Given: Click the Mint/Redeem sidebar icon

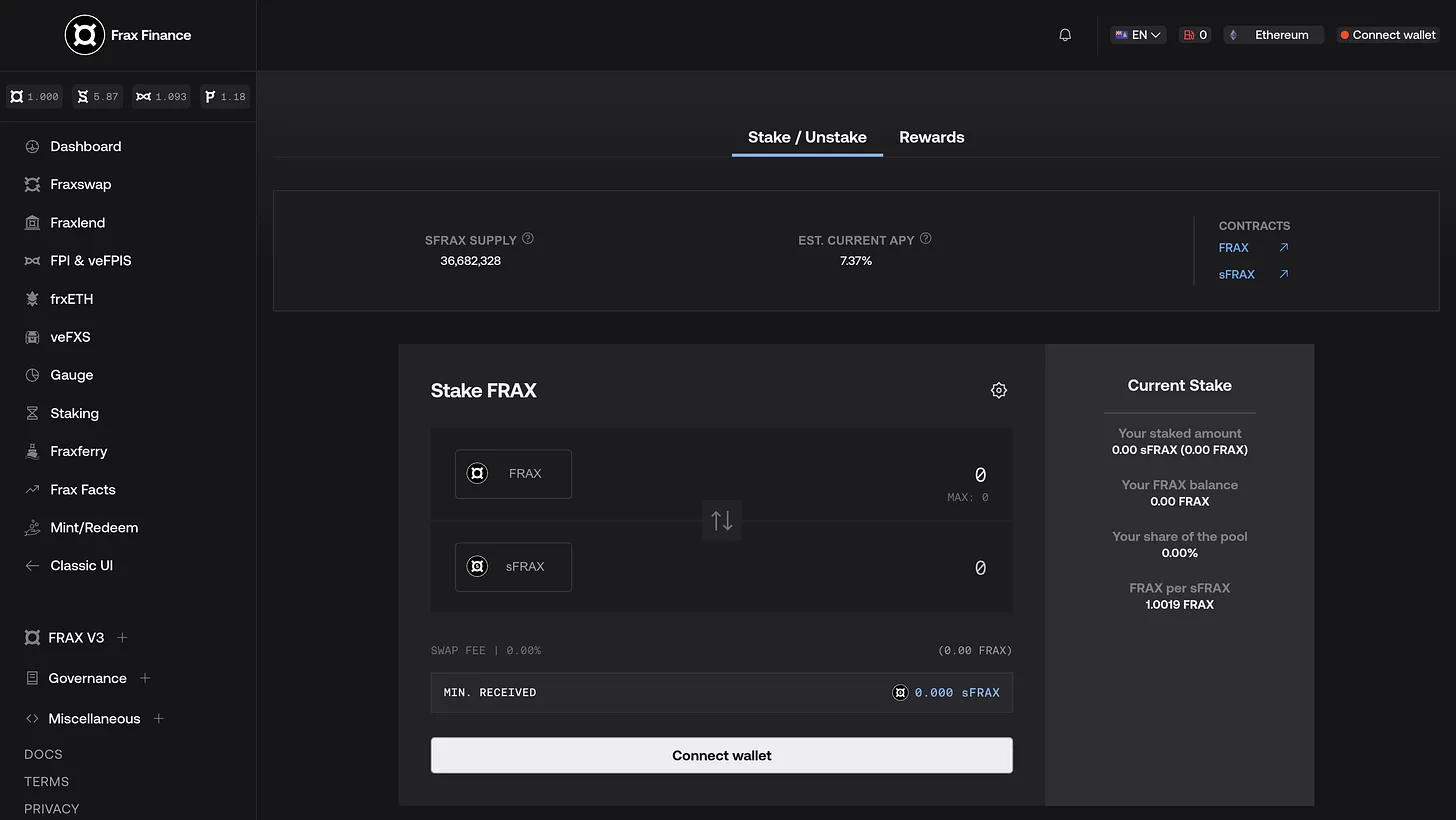Looking at the screenshot, I should pyautogui.click(x=32, y=528).
